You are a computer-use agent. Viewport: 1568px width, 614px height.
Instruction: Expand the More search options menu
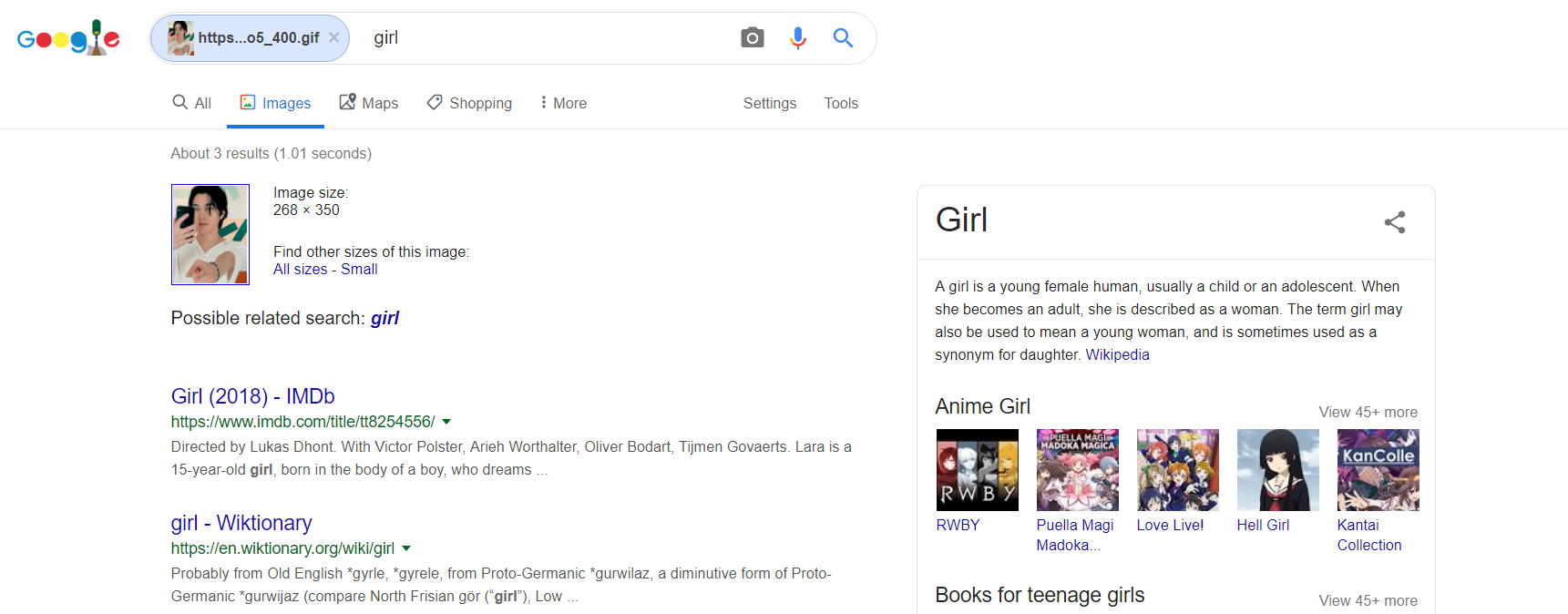[563, 103]
